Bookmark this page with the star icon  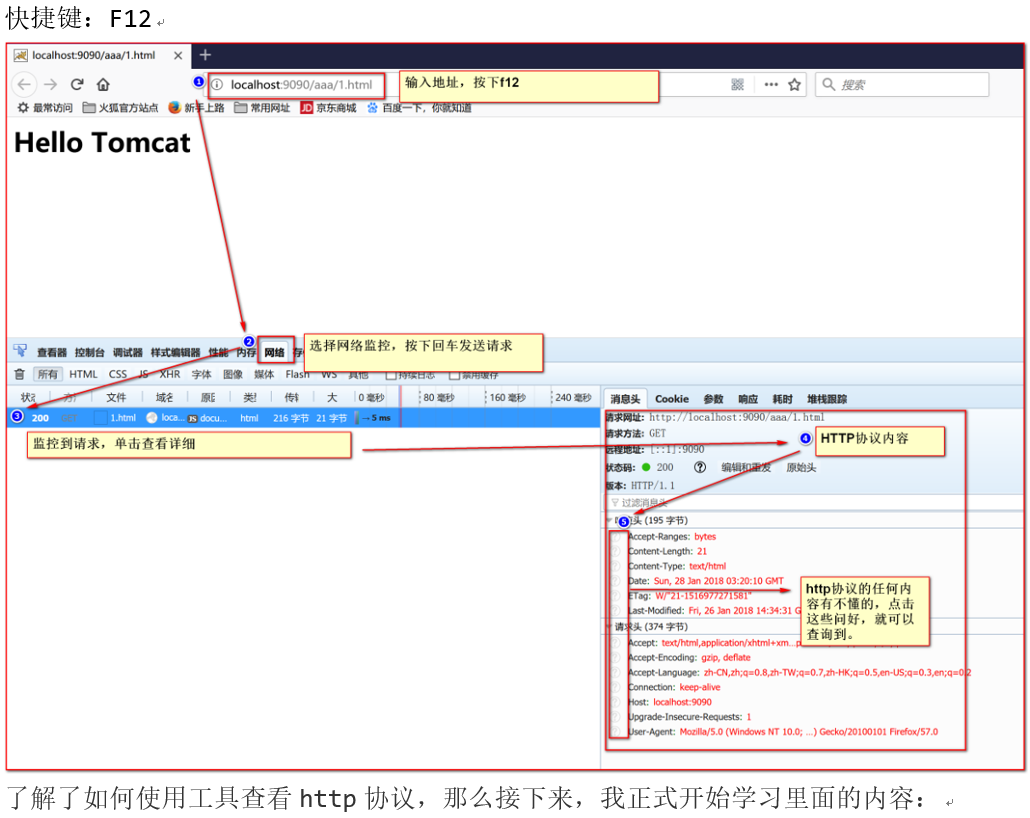pyautogui.click(x=794, y=84)
